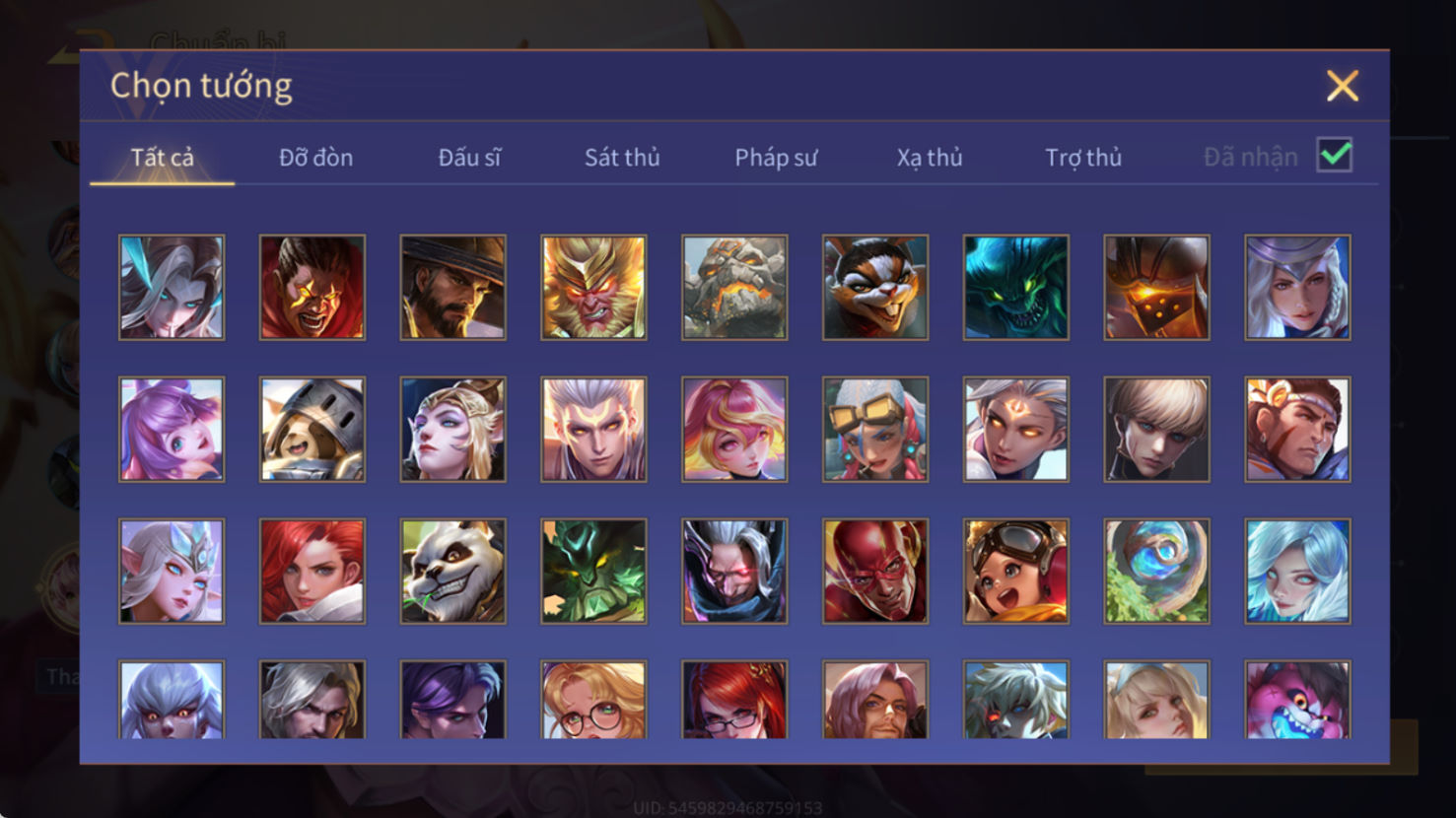Pick the green-eyed dark monster hero
This screenshot has height=818, width=1456.
click(x=1016, y=288)
